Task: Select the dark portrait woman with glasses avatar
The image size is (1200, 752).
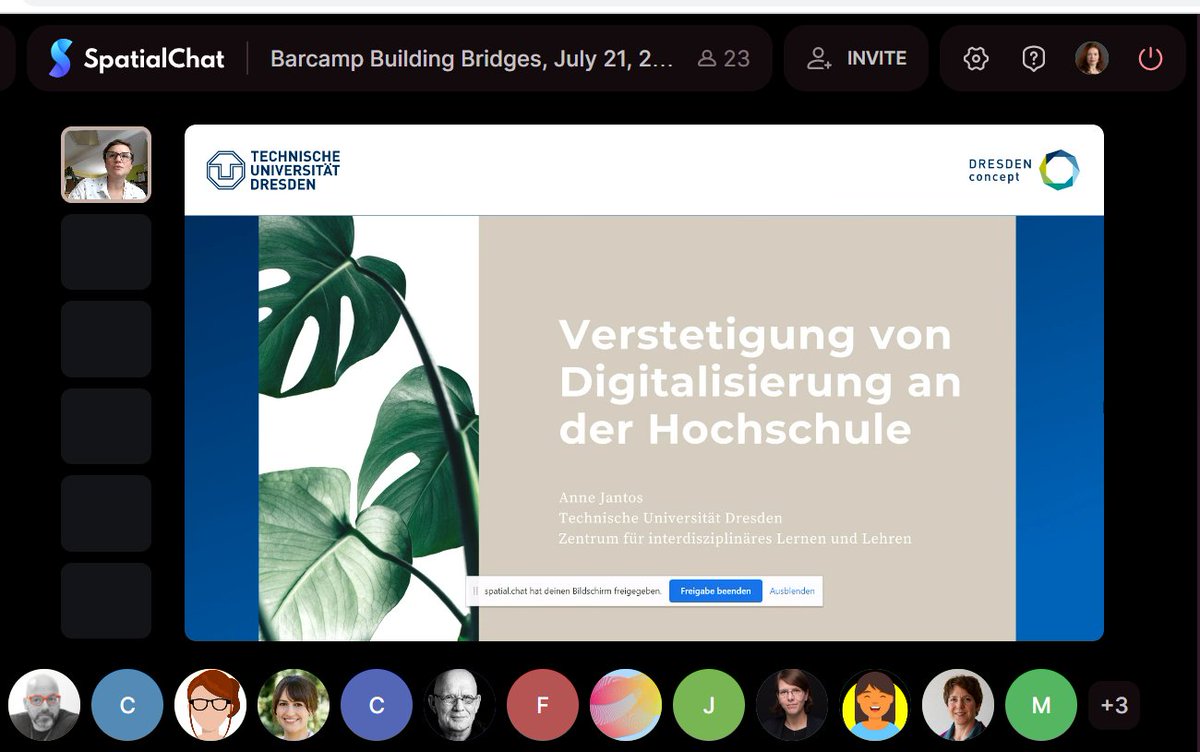Action: click(x=791, y=705)
